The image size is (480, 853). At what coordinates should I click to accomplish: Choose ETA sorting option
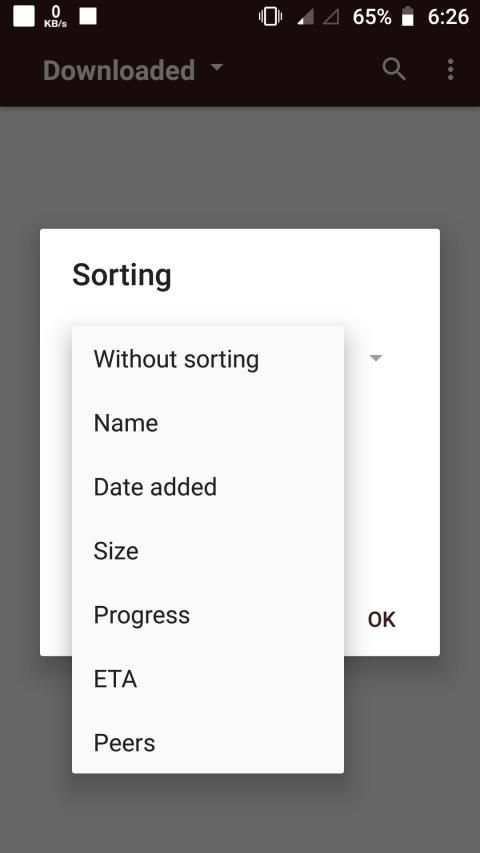(207, 678)
